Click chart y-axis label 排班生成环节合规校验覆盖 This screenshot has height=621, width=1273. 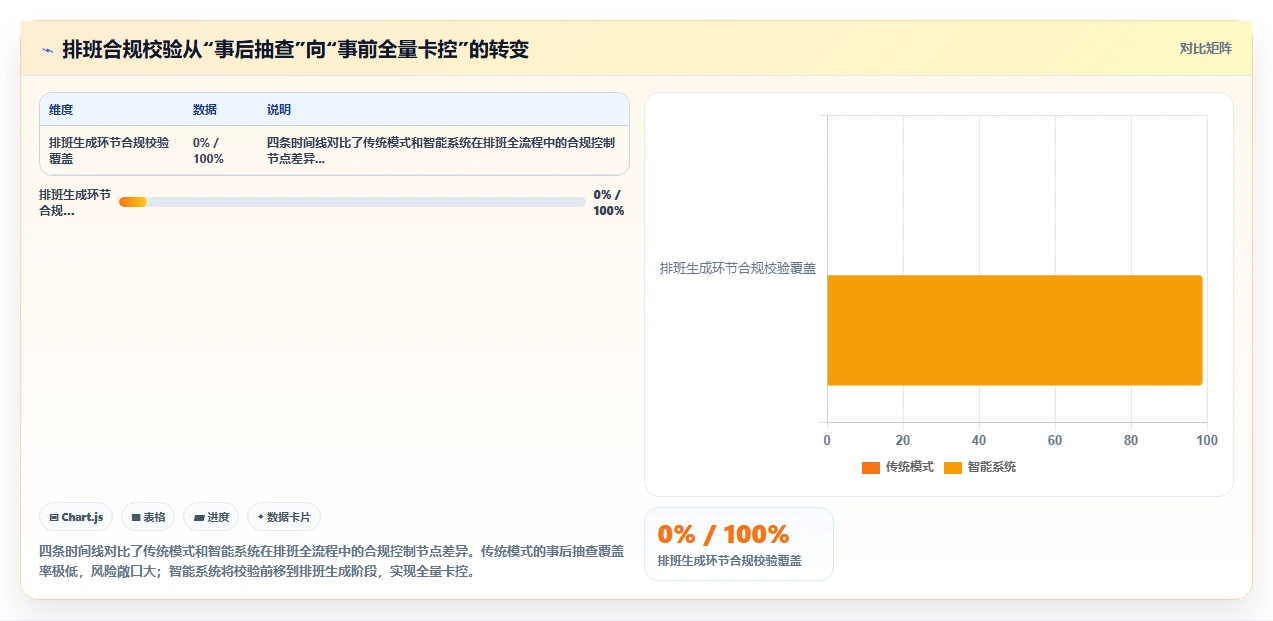click(x=738, y=268)
